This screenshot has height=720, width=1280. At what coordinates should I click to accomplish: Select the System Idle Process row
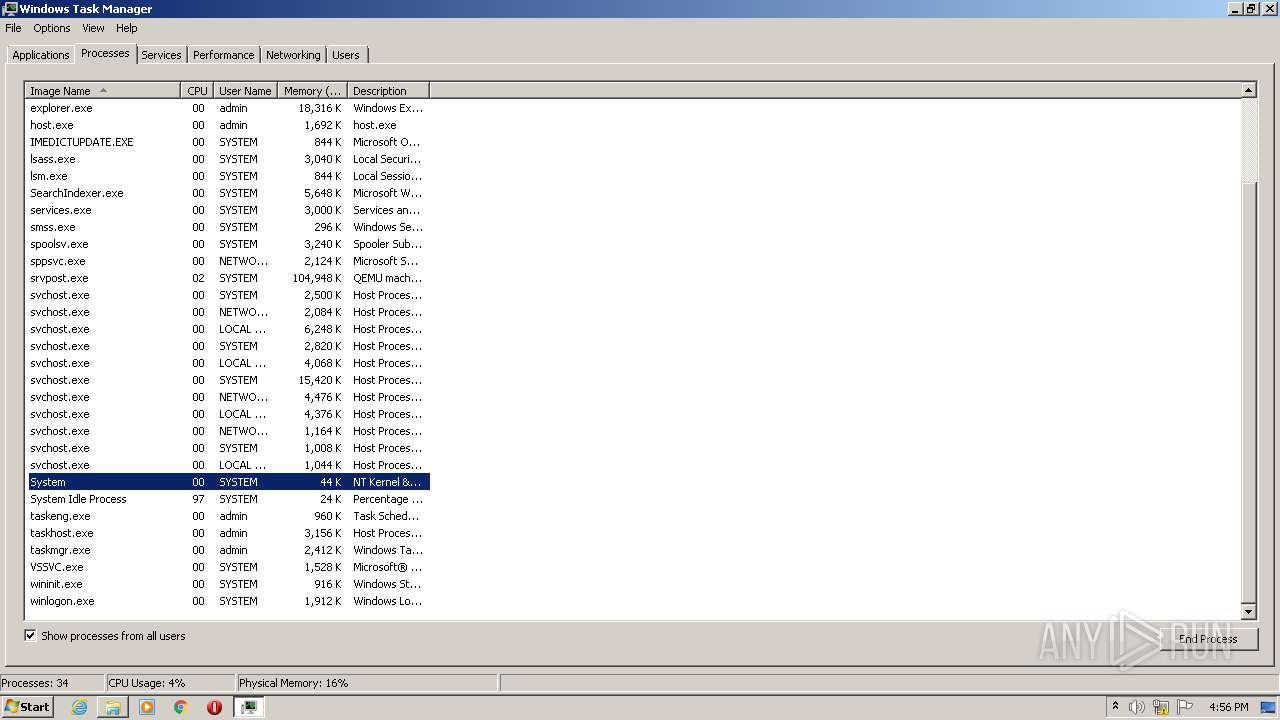pyautogui.click(x=228, y=499)
